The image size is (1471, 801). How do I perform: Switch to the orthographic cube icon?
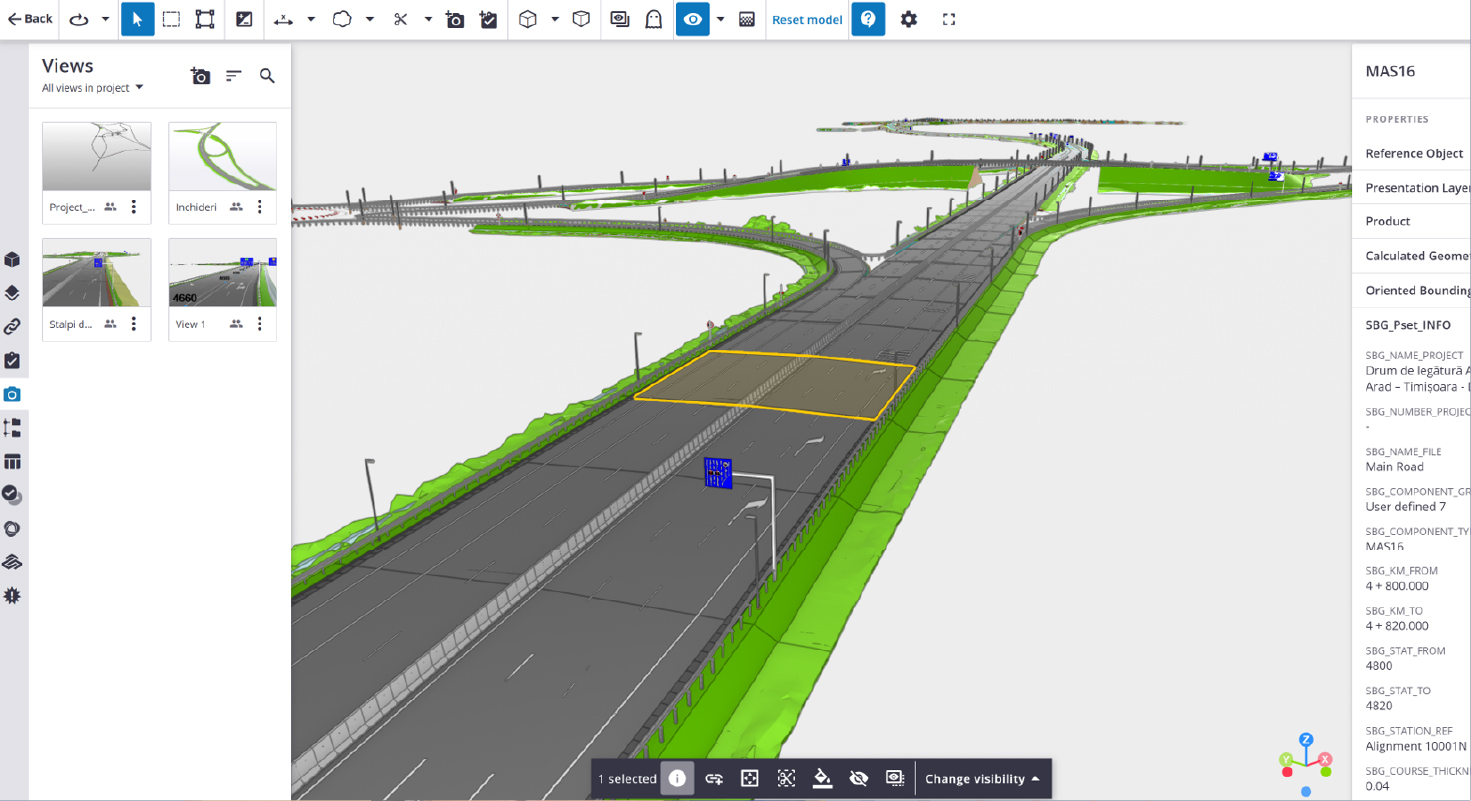pos(581,19)
